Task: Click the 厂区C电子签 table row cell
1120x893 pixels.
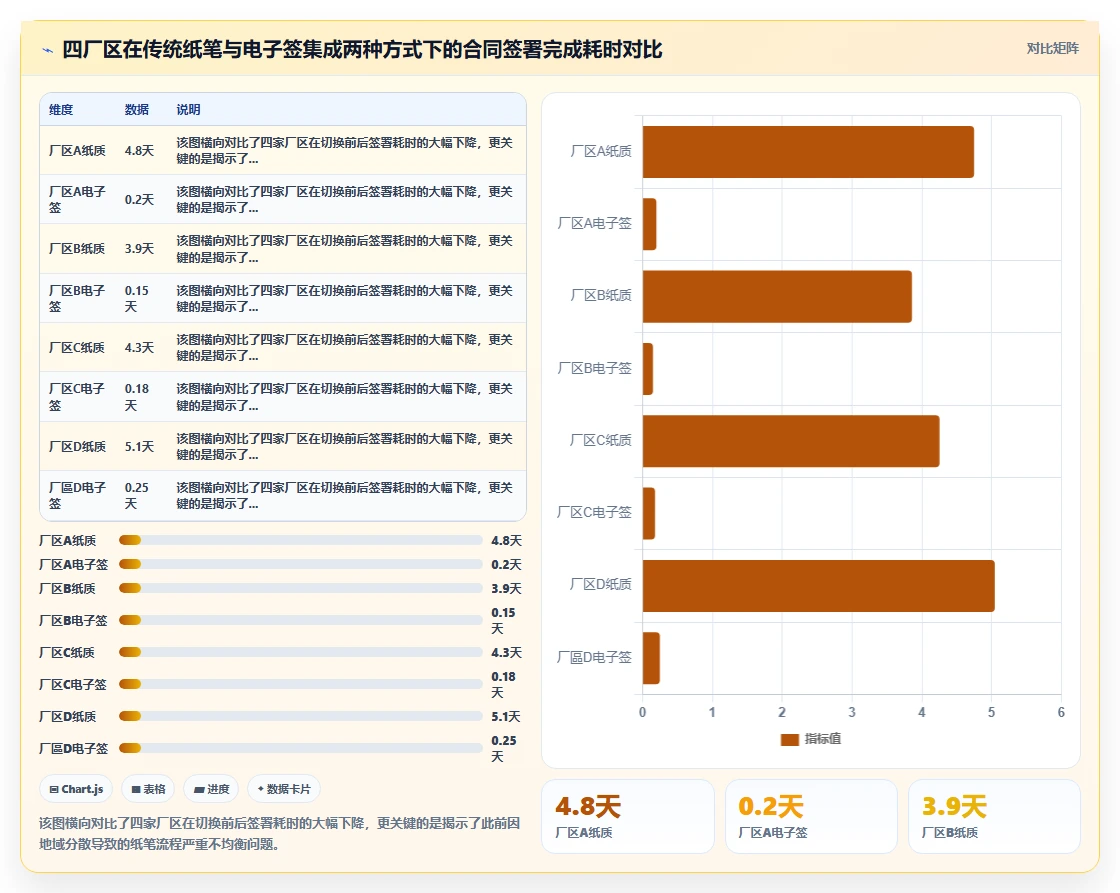Action: pyautogui.click(x=77, y=396)
